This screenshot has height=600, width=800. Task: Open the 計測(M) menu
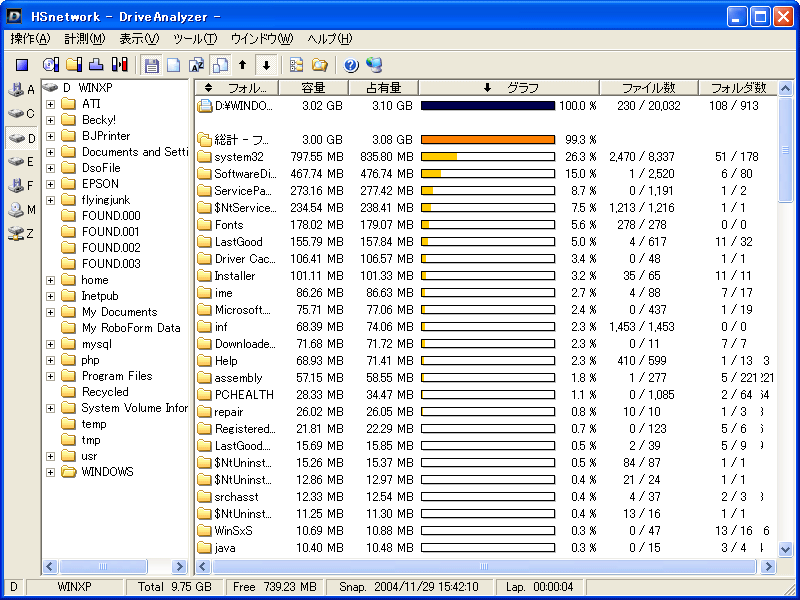(85, 39)
